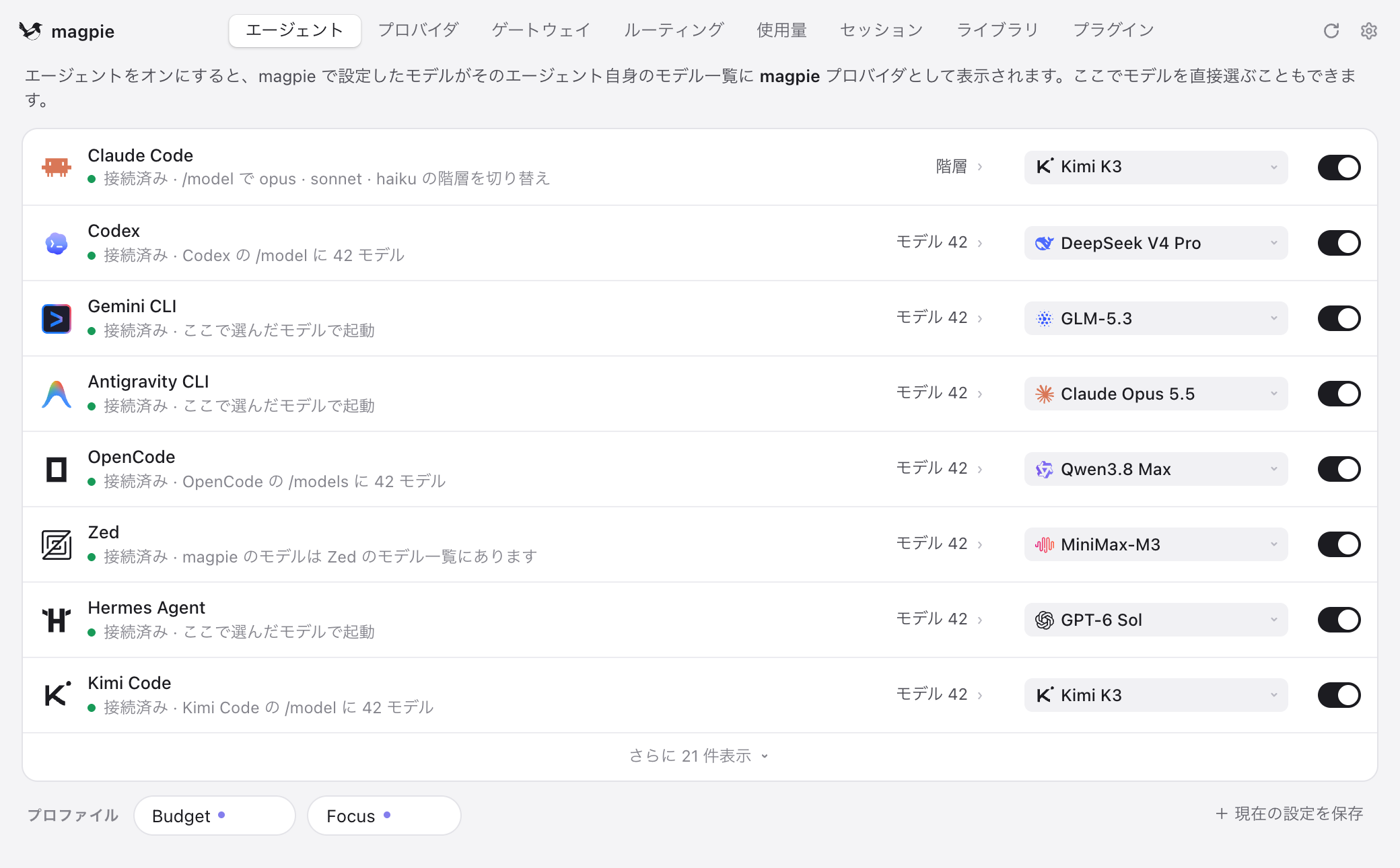
Task: Click the Antigravity CLI agent icon
Action: click(57, 394)
